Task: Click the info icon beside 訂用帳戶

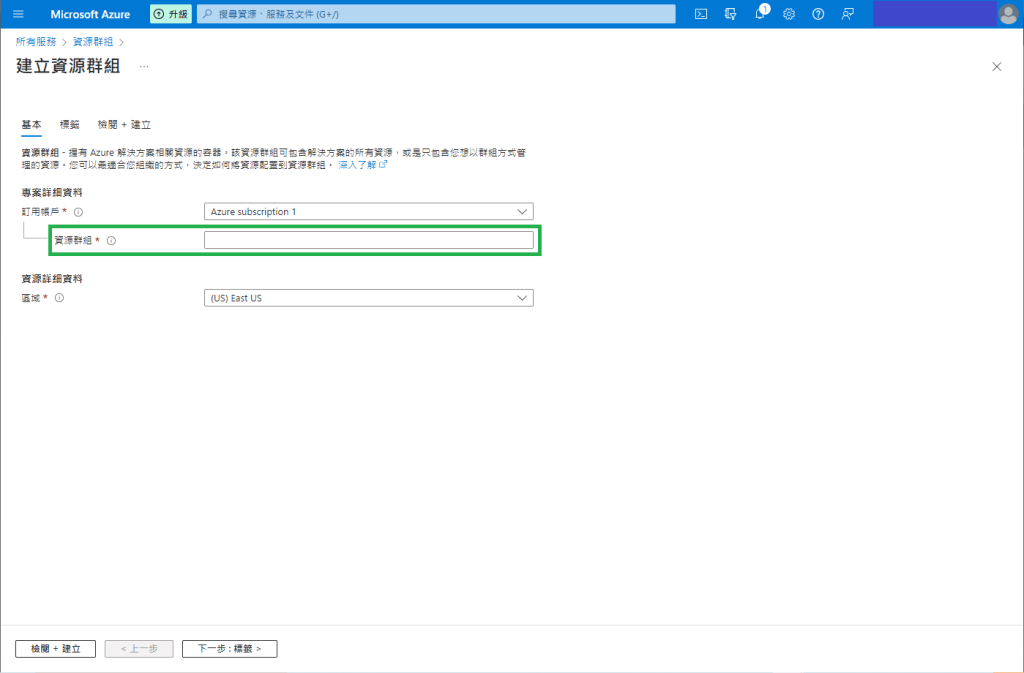Action: click(x=78, y=212)
